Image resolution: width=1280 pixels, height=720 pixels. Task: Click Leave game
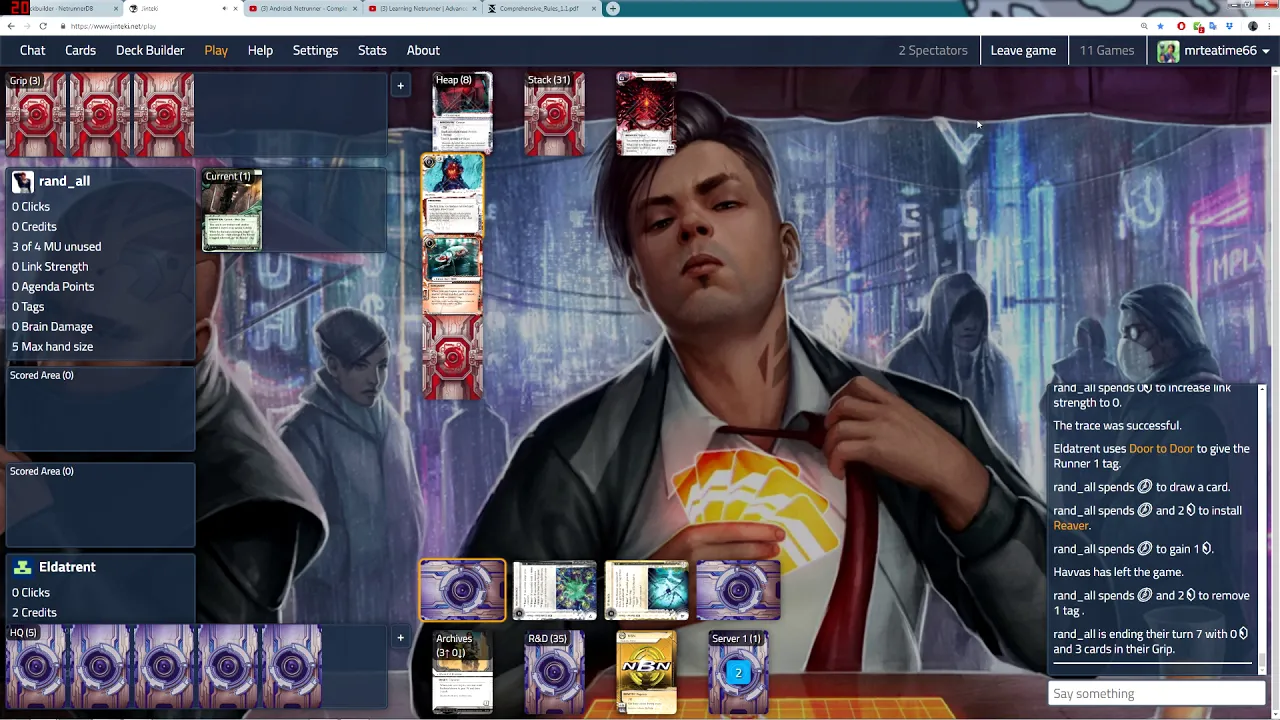(1023, 50)
